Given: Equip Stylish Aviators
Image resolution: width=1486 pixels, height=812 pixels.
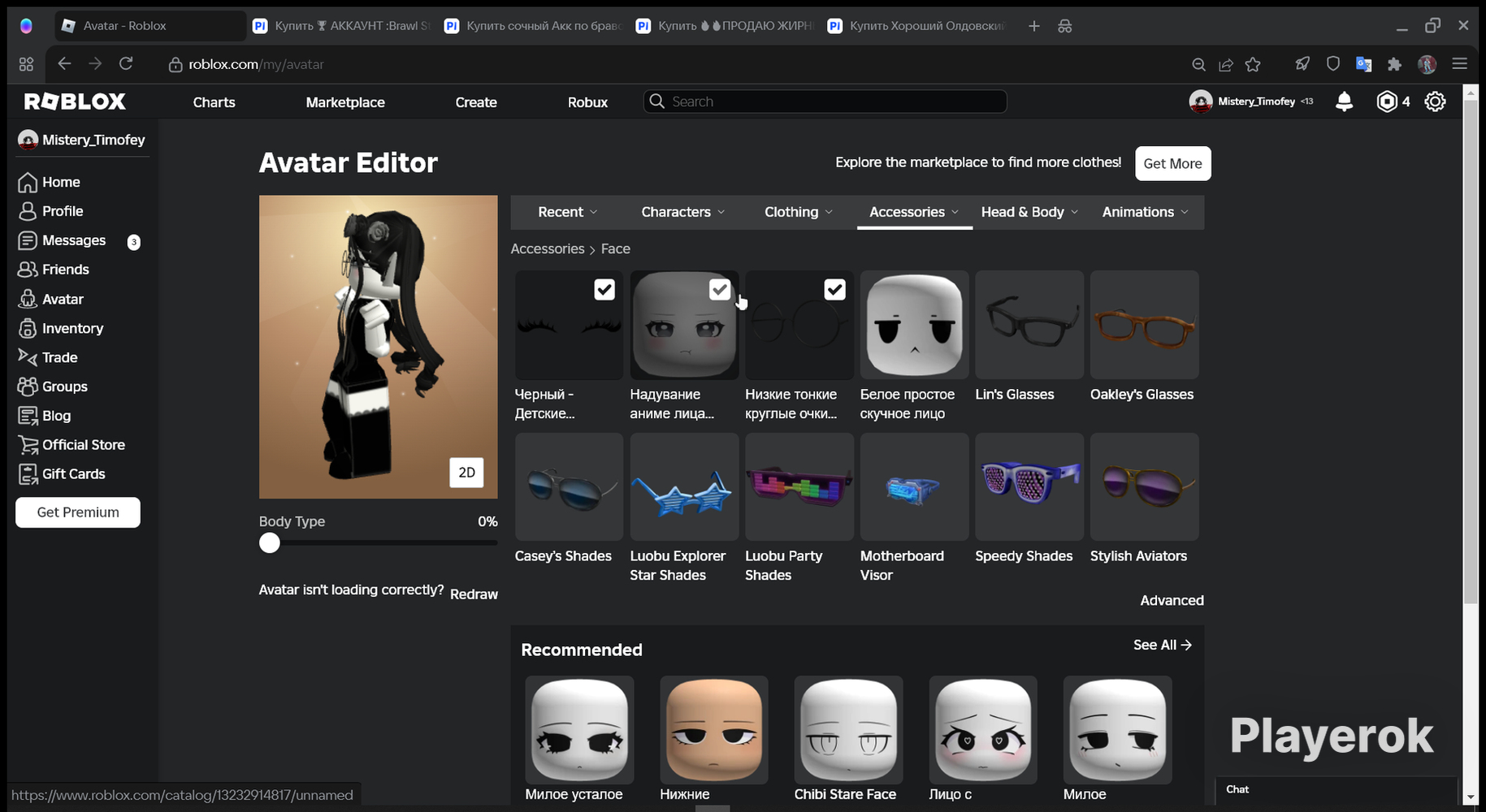Looking at the screenshot, I should point(1144,486).
